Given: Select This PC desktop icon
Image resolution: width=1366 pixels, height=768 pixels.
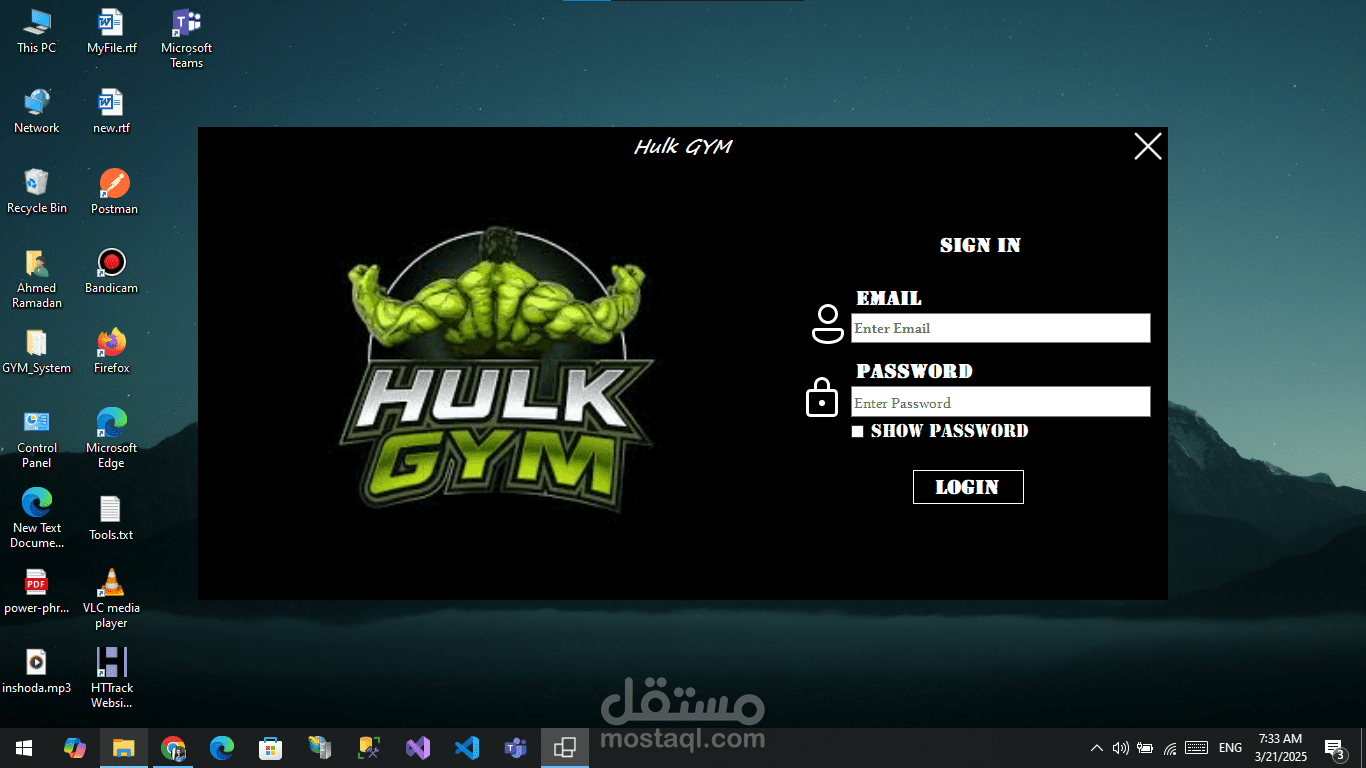Looking at the screenshot, I should 37,31.
